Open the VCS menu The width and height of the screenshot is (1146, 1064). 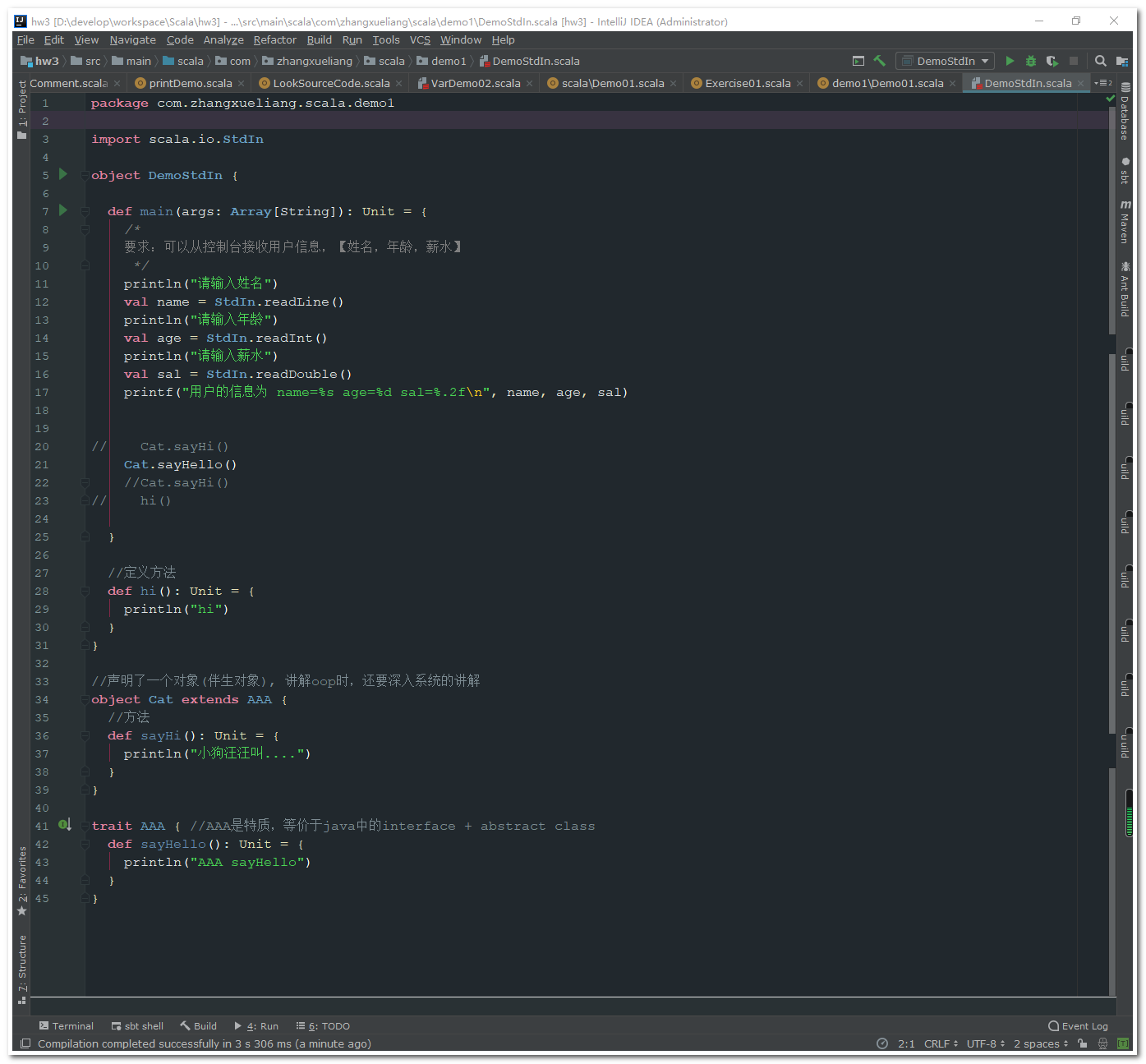[x=420, y=39]
